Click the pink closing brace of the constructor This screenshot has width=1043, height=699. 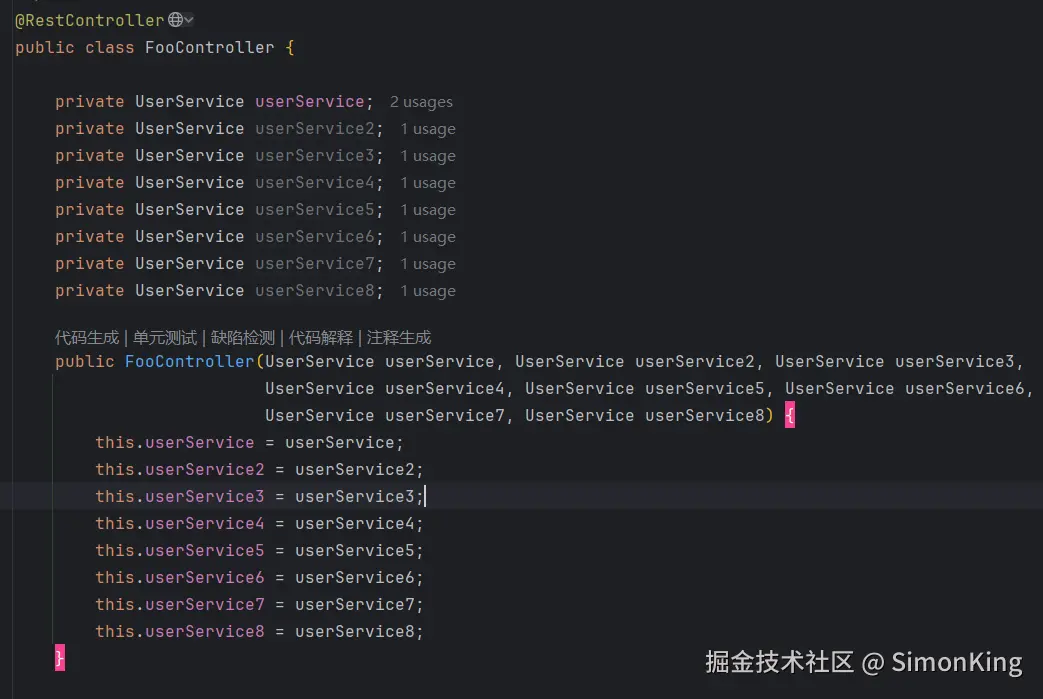coord(60,658)
